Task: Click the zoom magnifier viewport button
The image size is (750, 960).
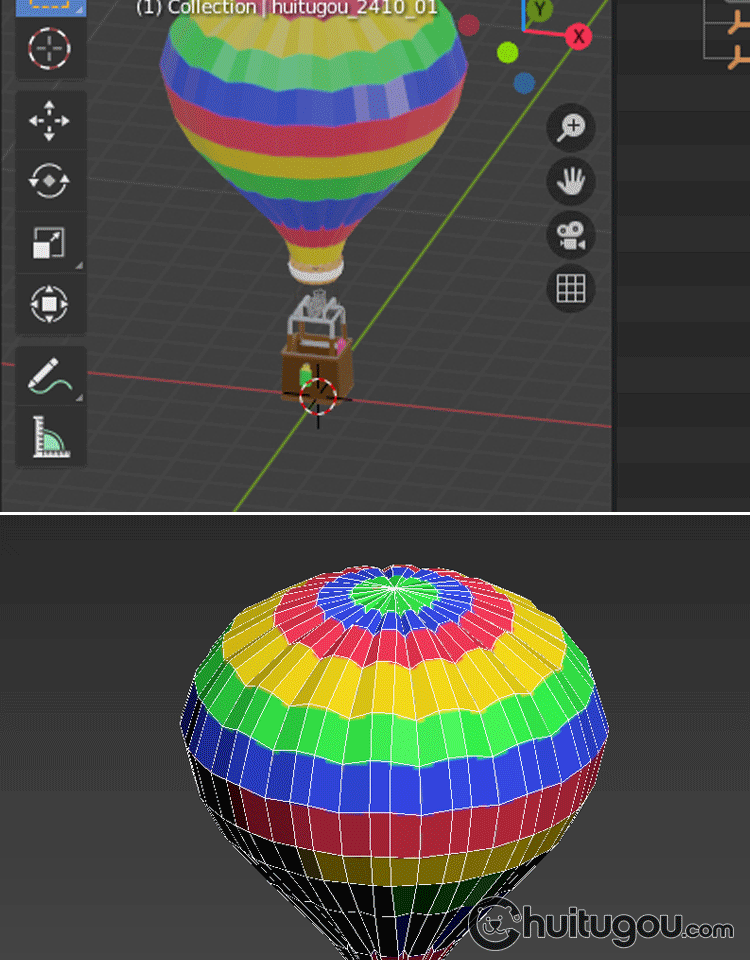Action: click(571, 127)
